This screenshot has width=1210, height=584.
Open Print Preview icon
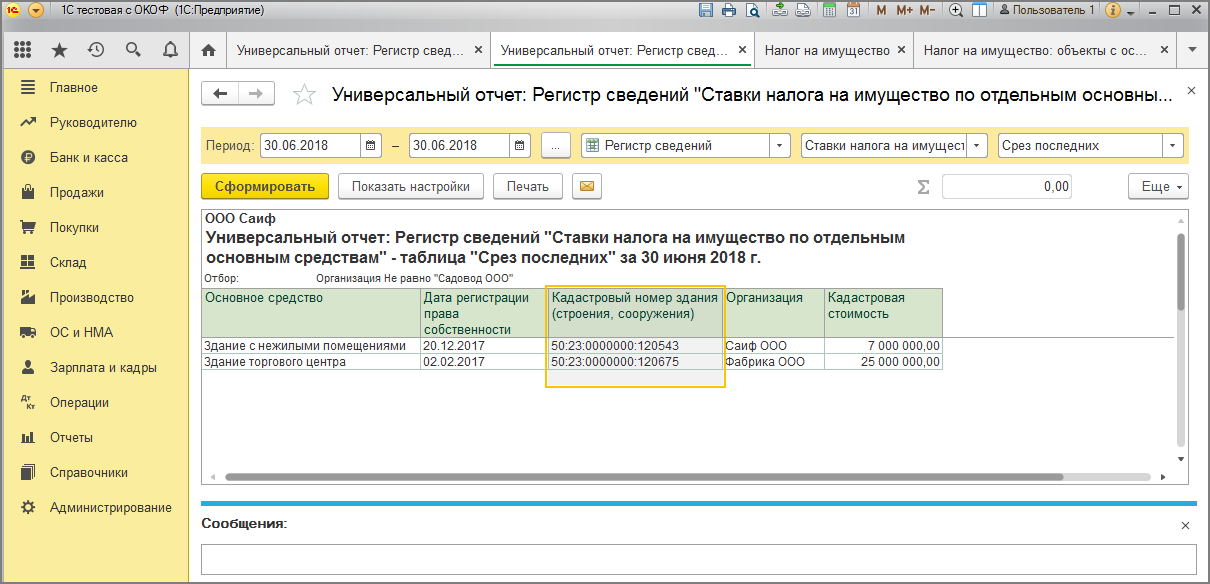752,10
